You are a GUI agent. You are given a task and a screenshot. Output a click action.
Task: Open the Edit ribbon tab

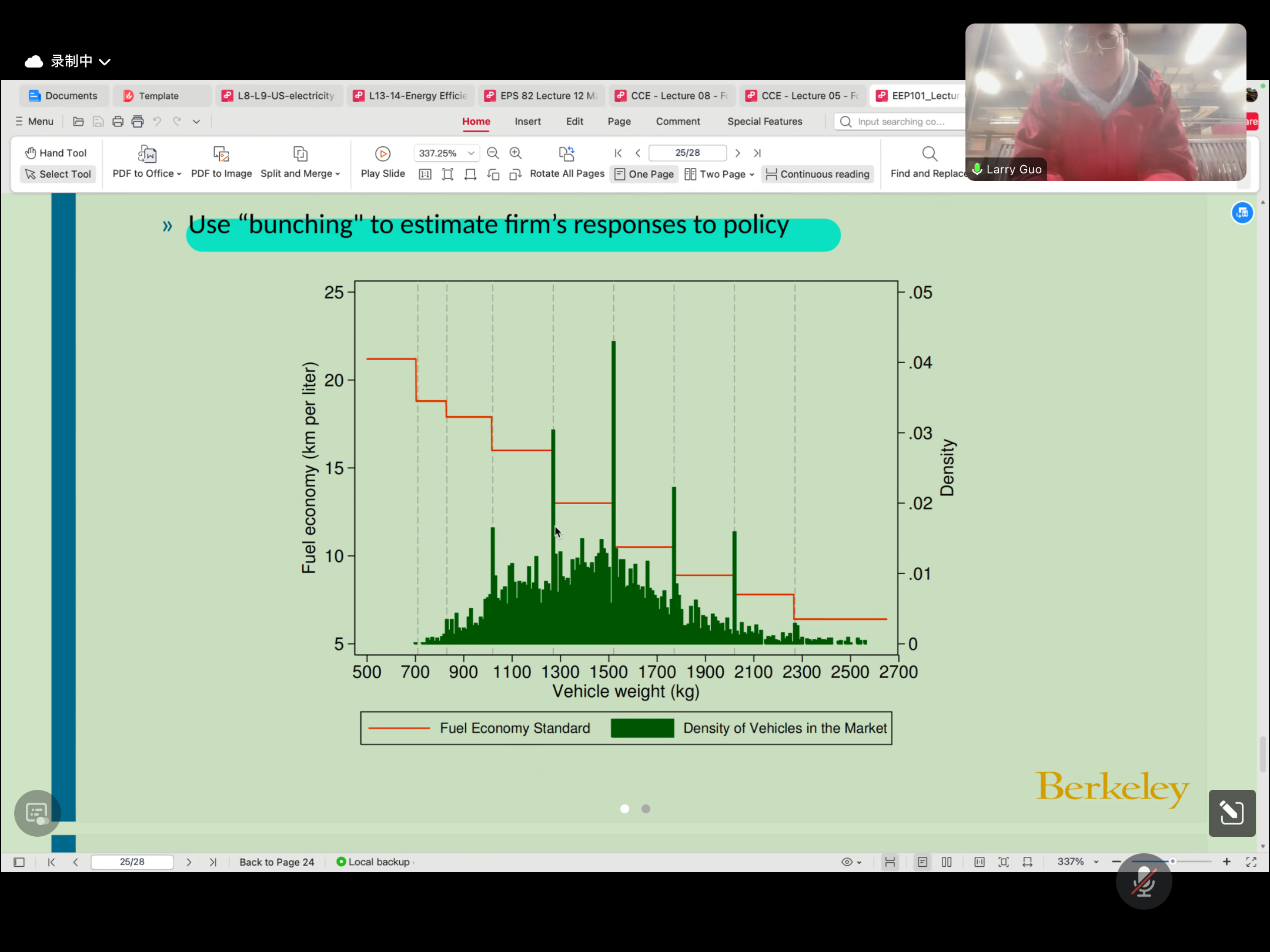pos(574,122)
